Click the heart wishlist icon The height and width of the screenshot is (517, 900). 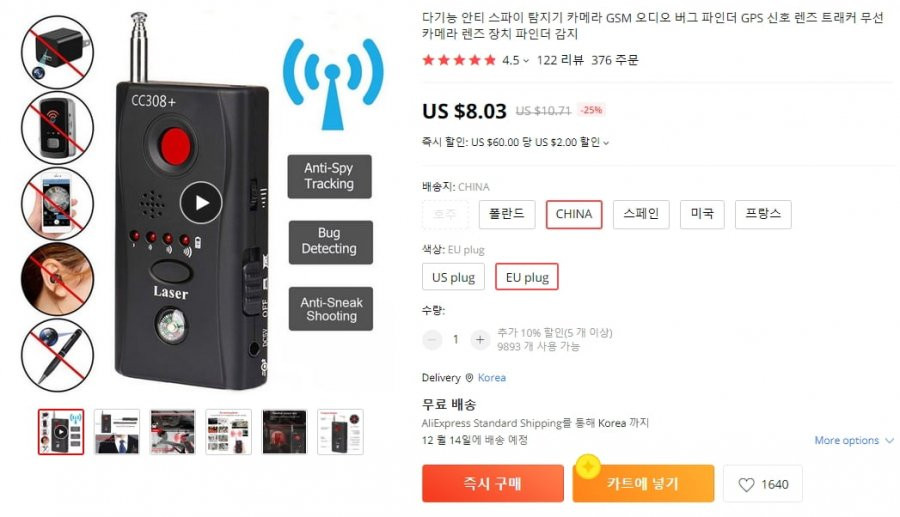tap(746, 485)
